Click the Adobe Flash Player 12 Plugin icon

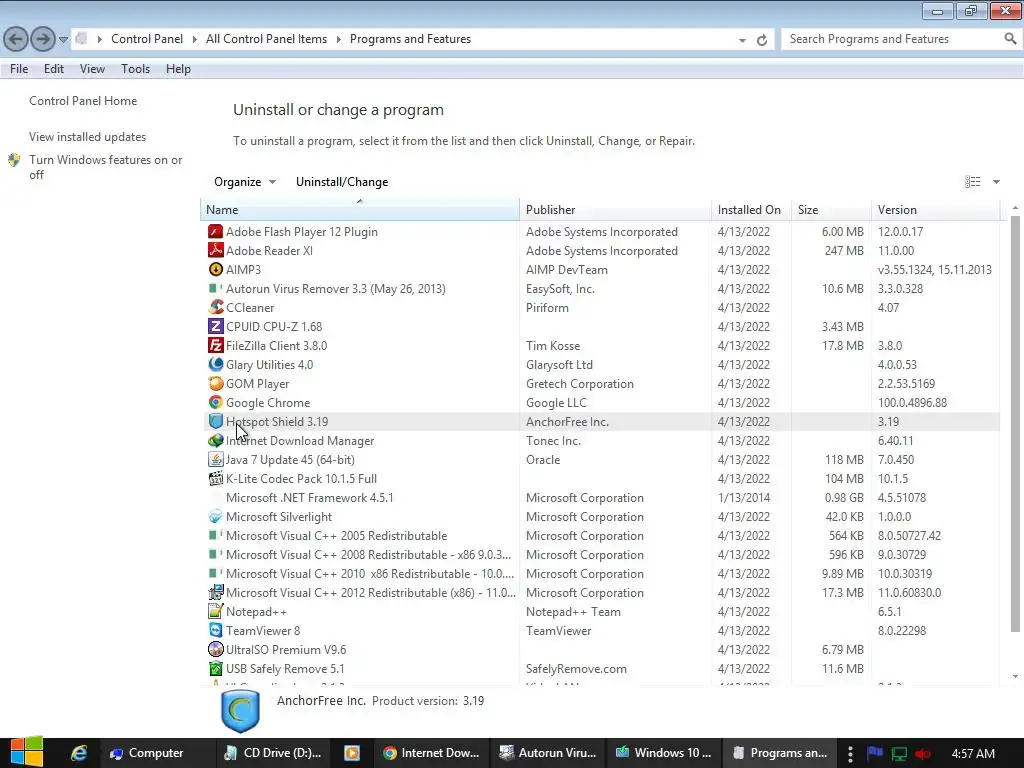point(215,232)
